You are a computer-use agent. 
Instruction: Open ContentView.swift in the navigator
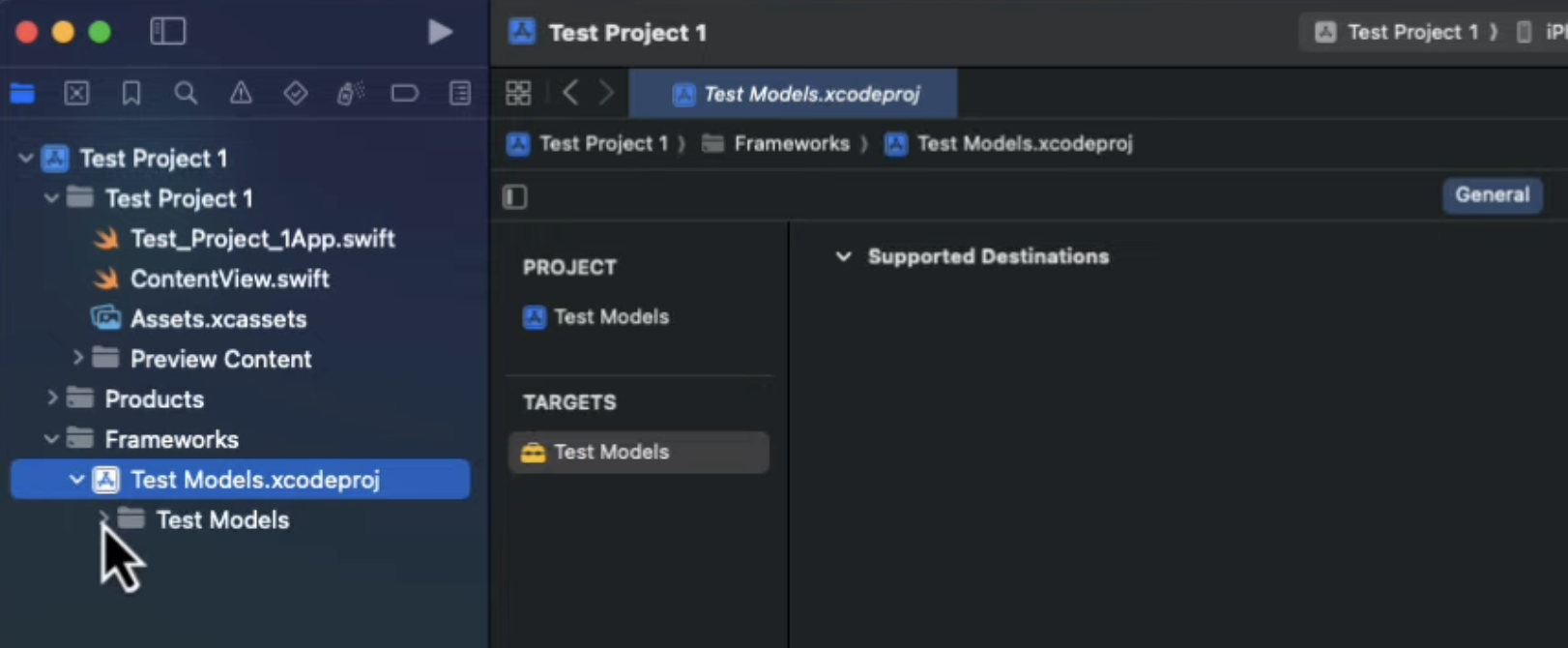click(229, 279)
